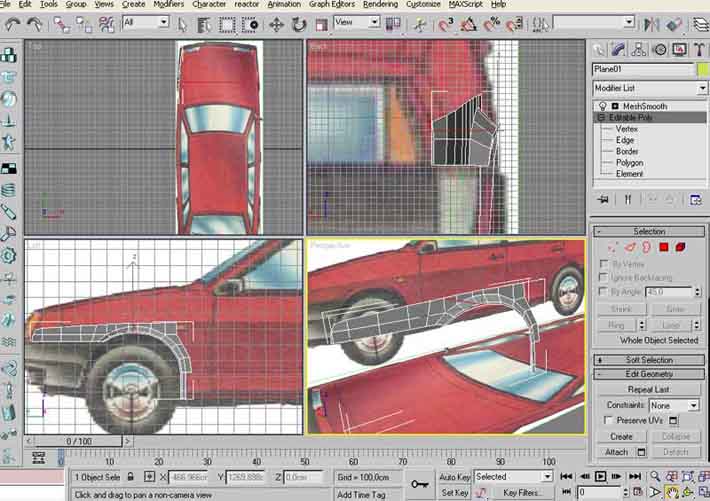Choose Polygon sub-object selection icon
This screenshot has width=710, height=501.
coord(663,247)
